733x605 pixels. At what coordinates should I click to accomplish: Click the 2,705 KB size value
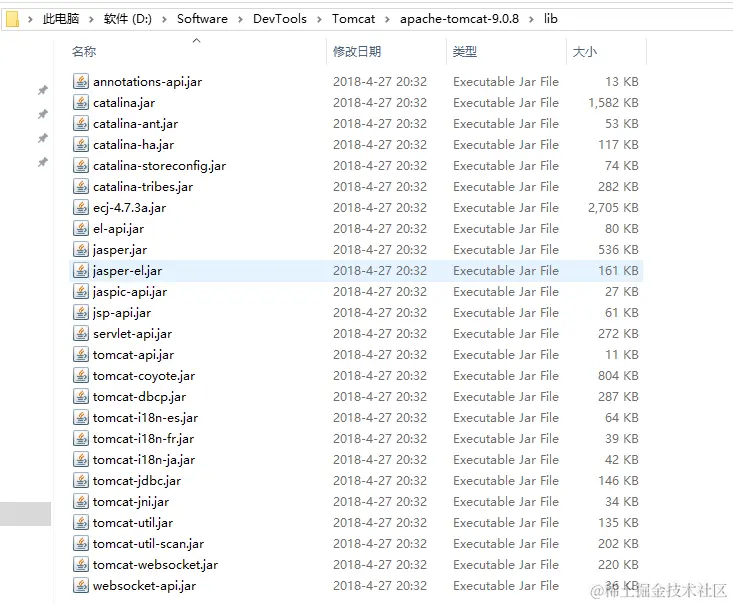click(x=613, y=208)
